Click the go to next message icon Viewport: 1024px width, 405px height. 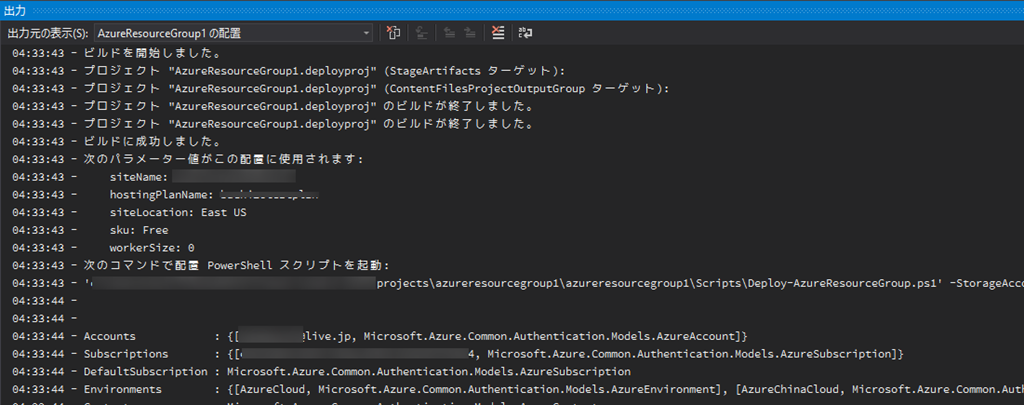click(x=469, y=33)
